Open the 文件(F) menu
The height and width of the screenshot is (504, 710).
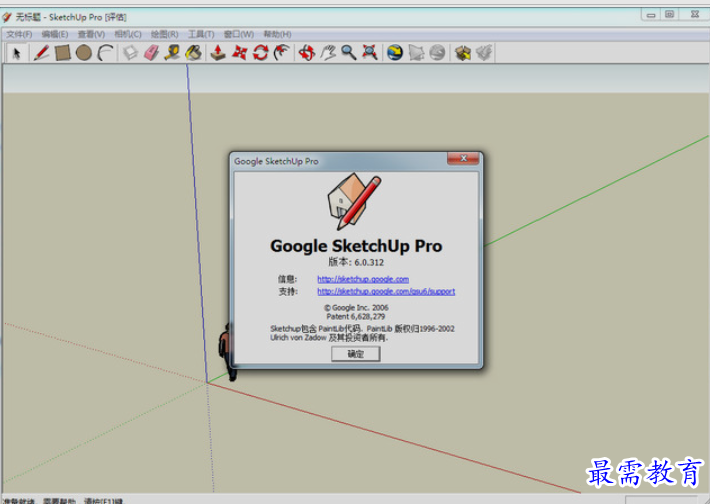coord(19,34)
